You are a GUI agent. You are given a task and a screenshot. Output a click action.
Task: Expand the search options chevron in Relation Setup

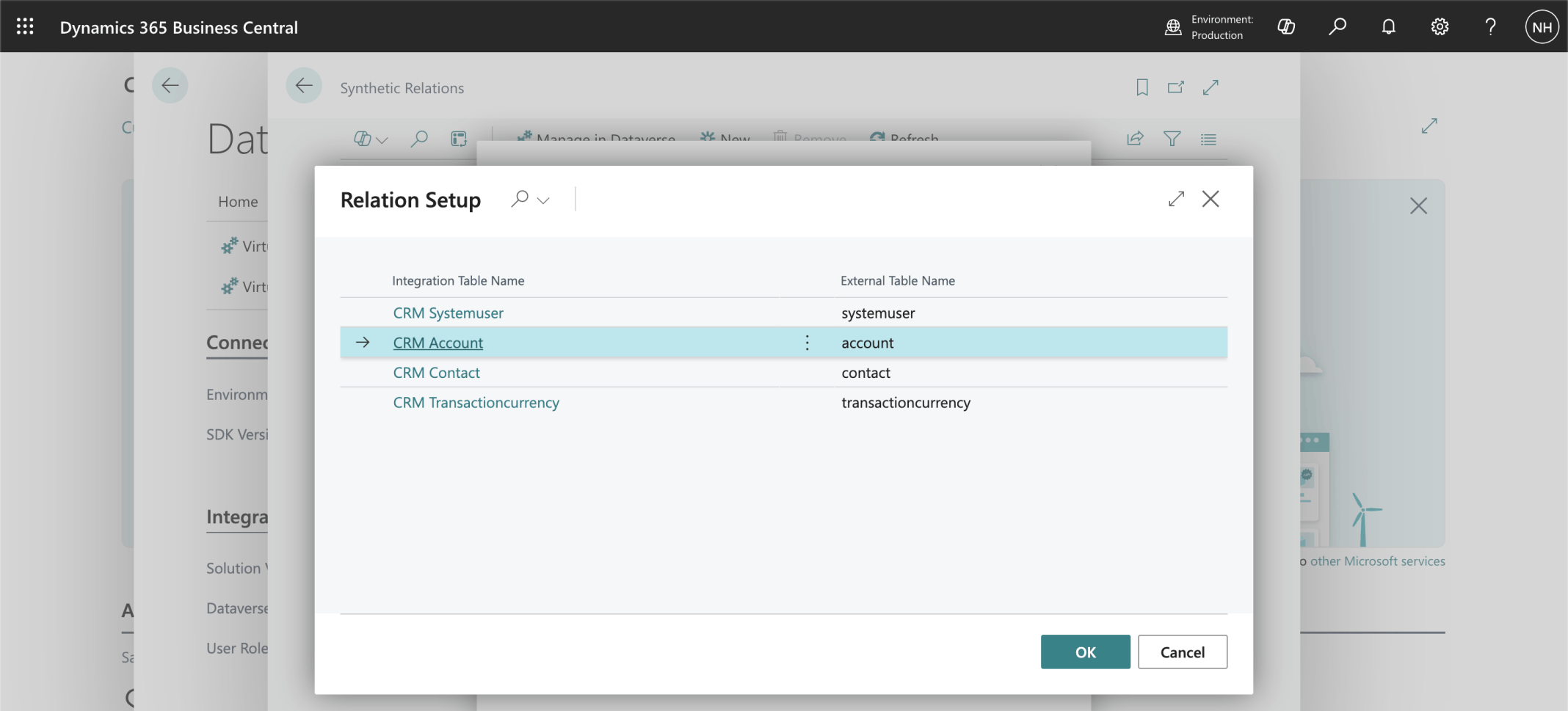click(543, 200)
